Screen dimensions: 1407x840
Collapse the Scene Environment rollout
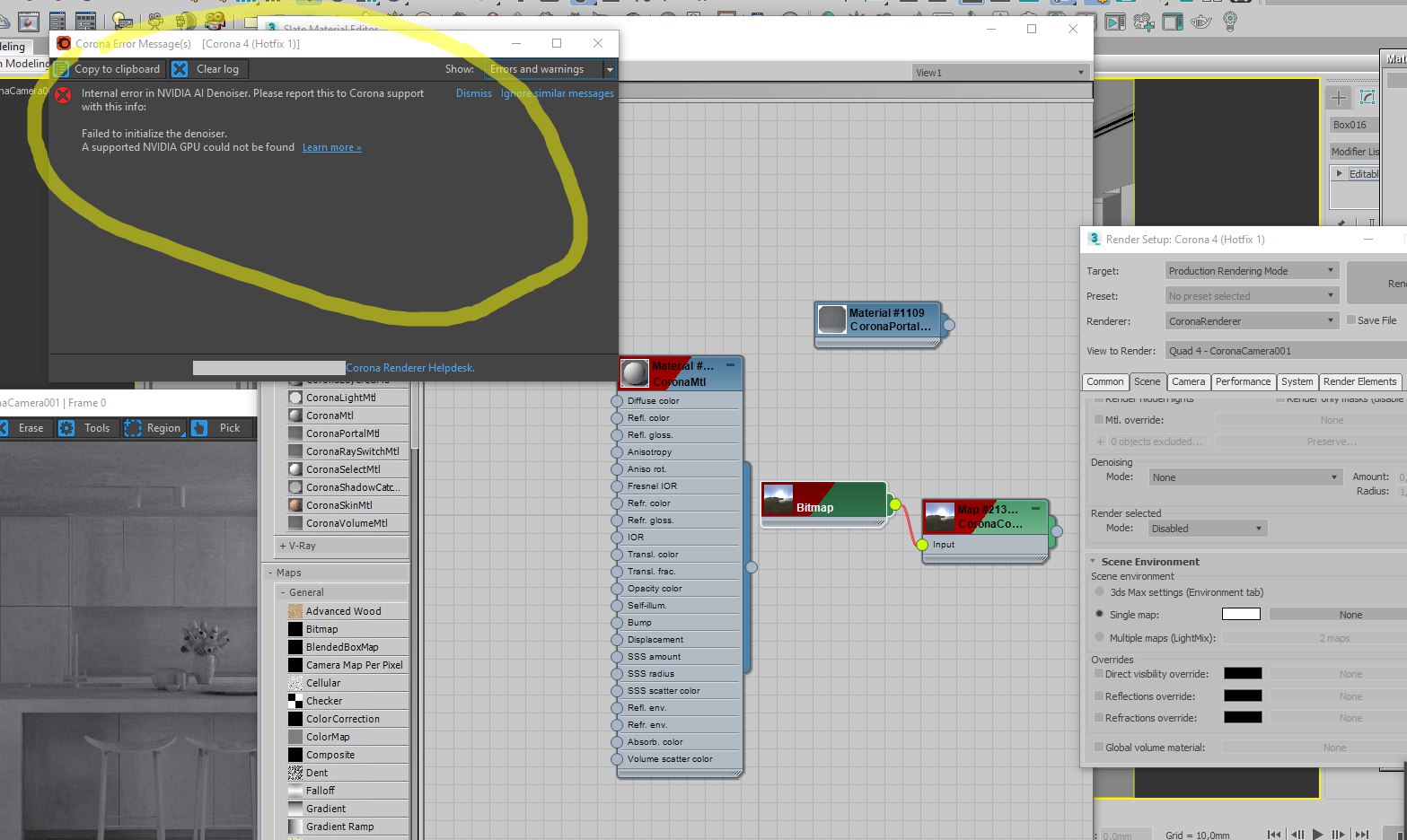[1093, 561]
